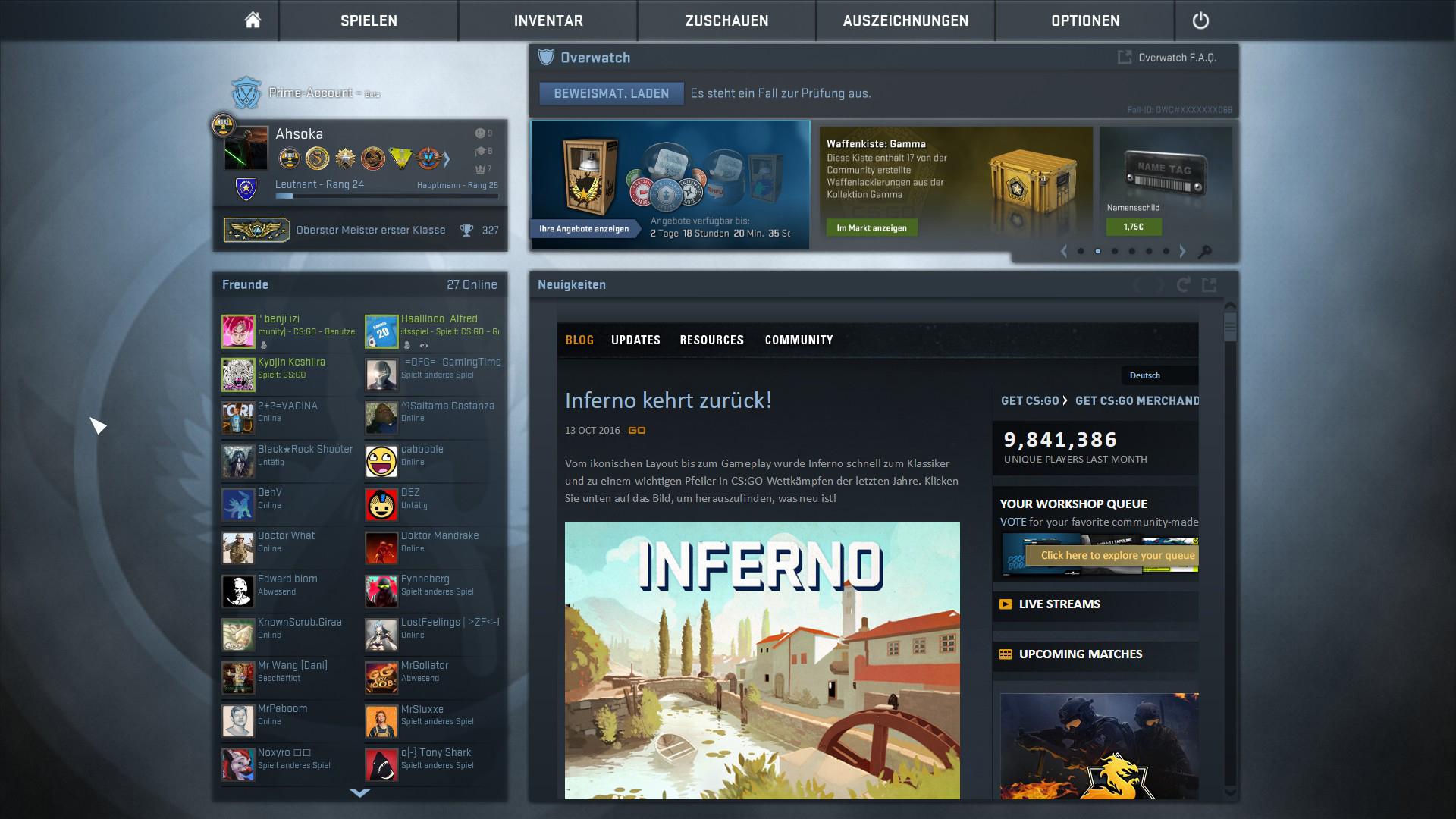
Task: Select first store carousel page dot
Action: click(x=1081, y=251)
